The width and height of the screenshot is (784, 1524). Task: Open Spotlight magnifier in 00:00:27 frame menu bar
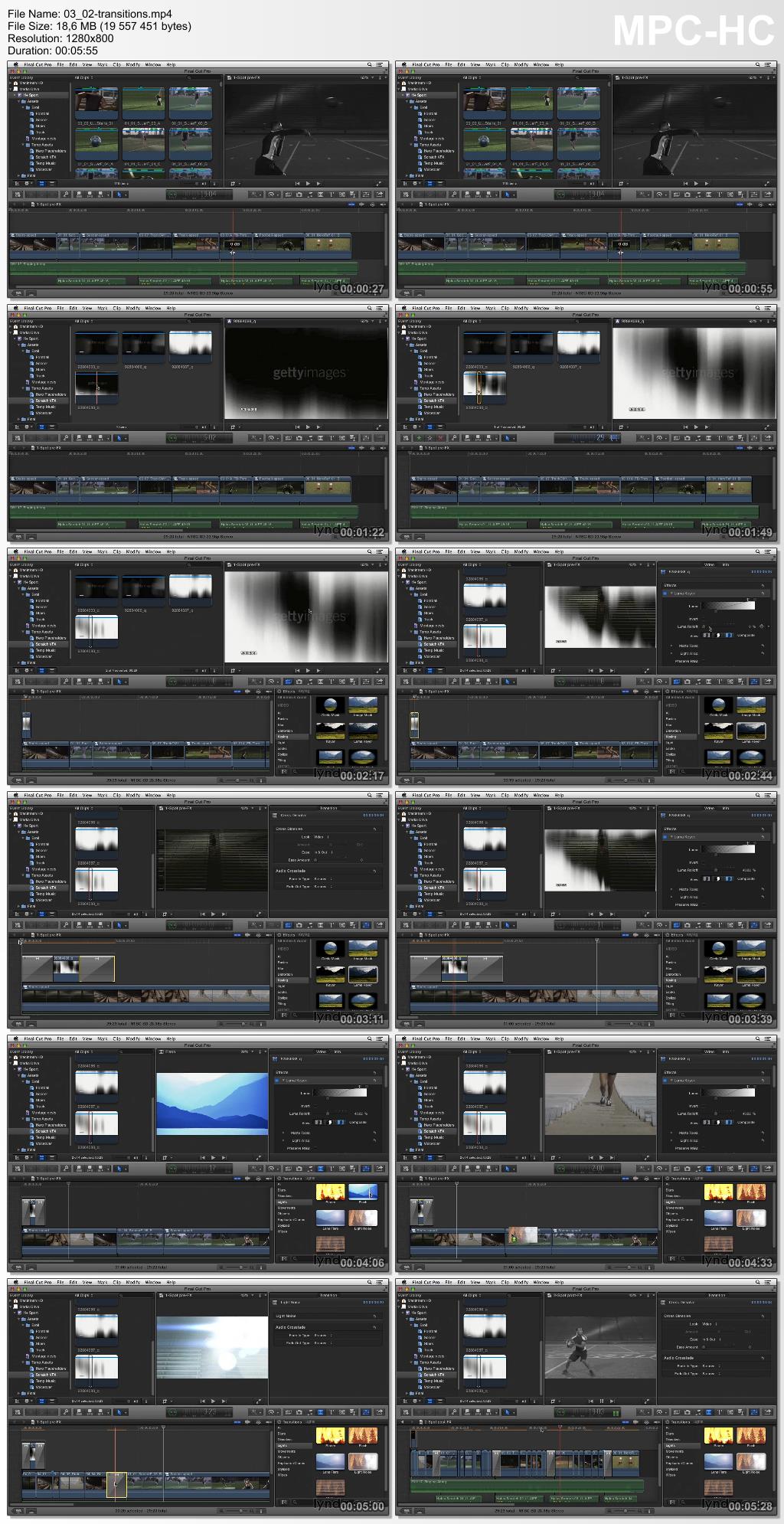(370, 64)
